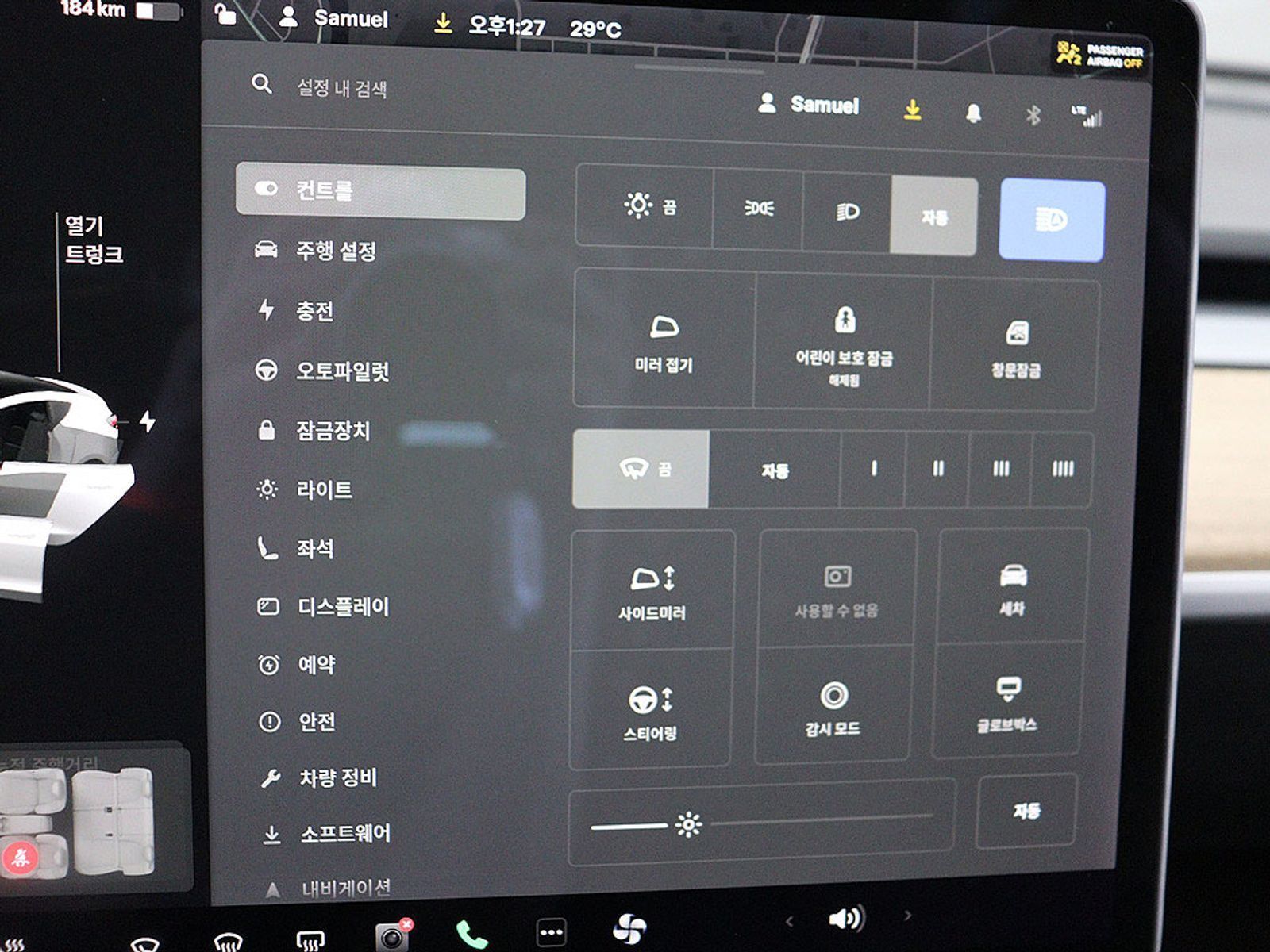Click the 설정 내 검색 search field
The width and height of the screenshot is (1270, 952).
tap(341, 87)
